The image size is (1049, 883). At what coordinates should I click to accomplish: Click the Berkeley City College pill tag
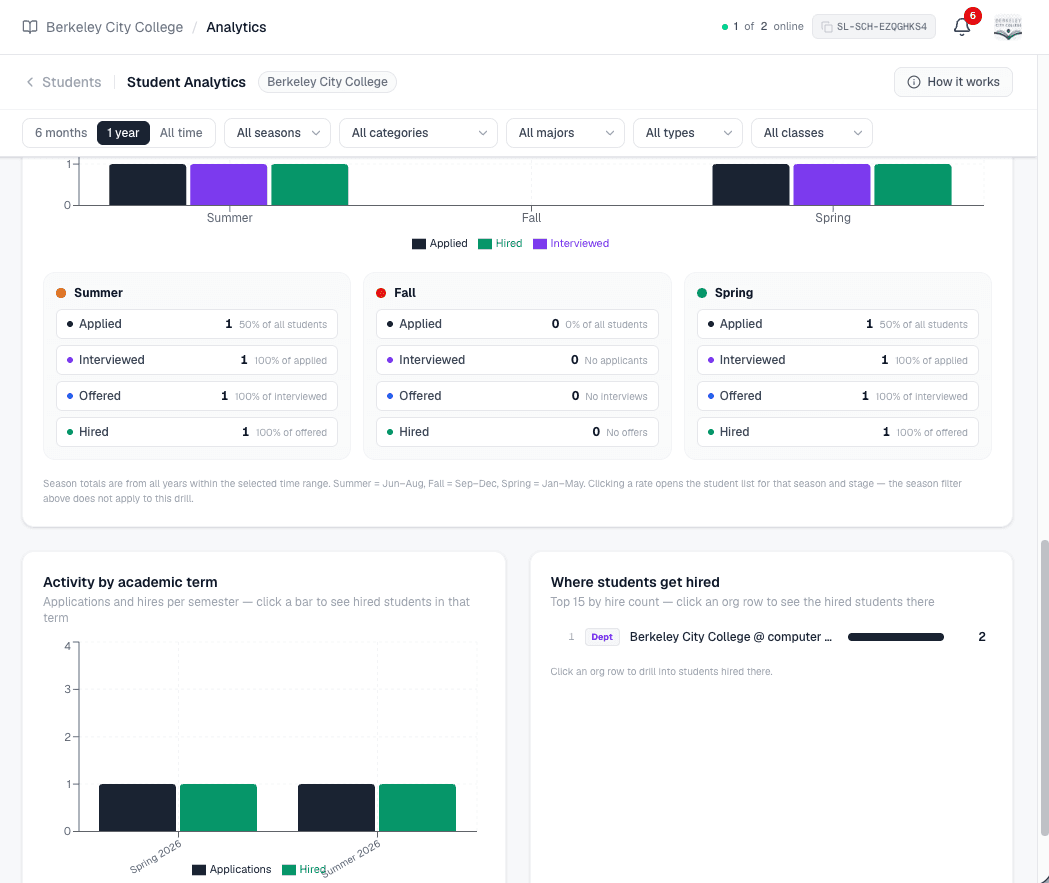pyautogui.click(x=327, y=82)
